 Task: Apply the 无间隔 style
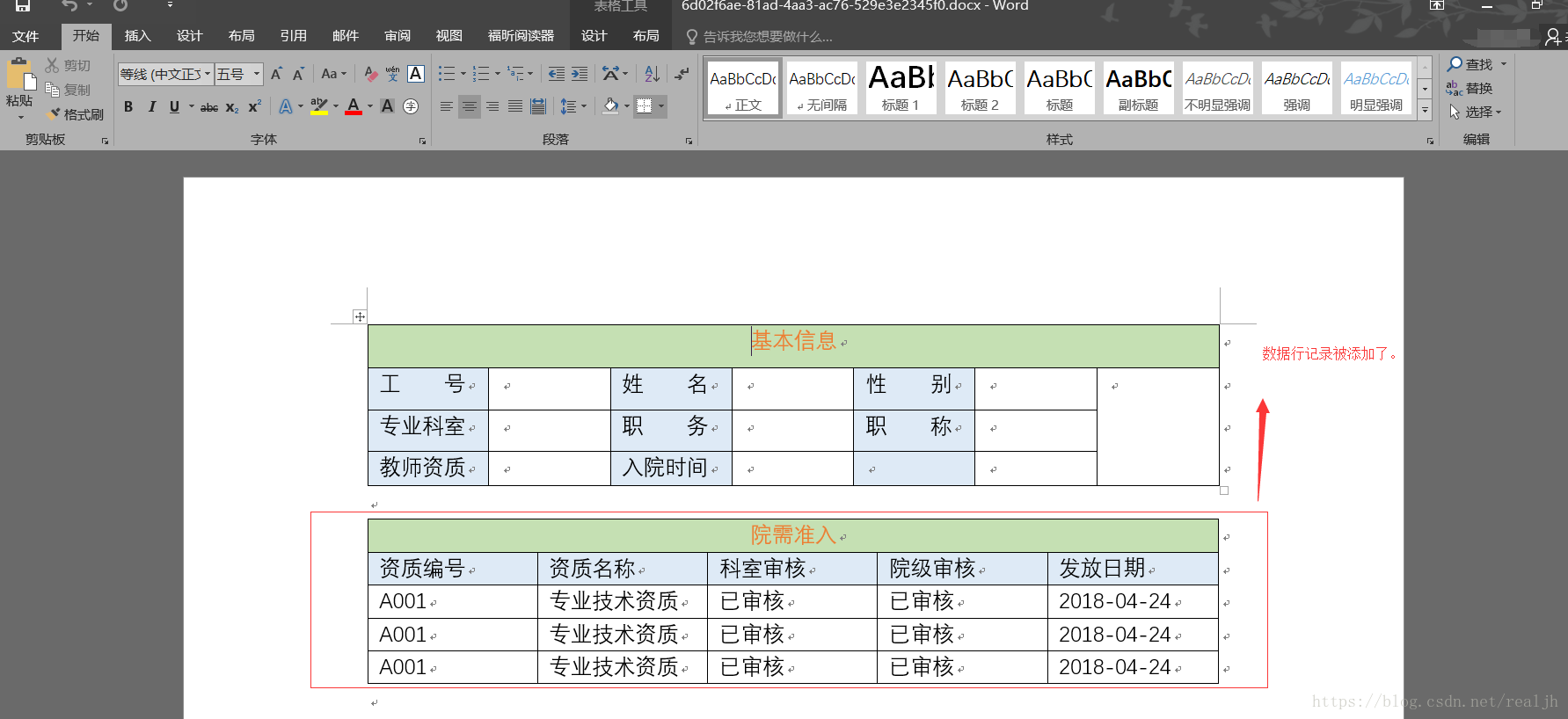pyautogui.click(x=821, y=87)
